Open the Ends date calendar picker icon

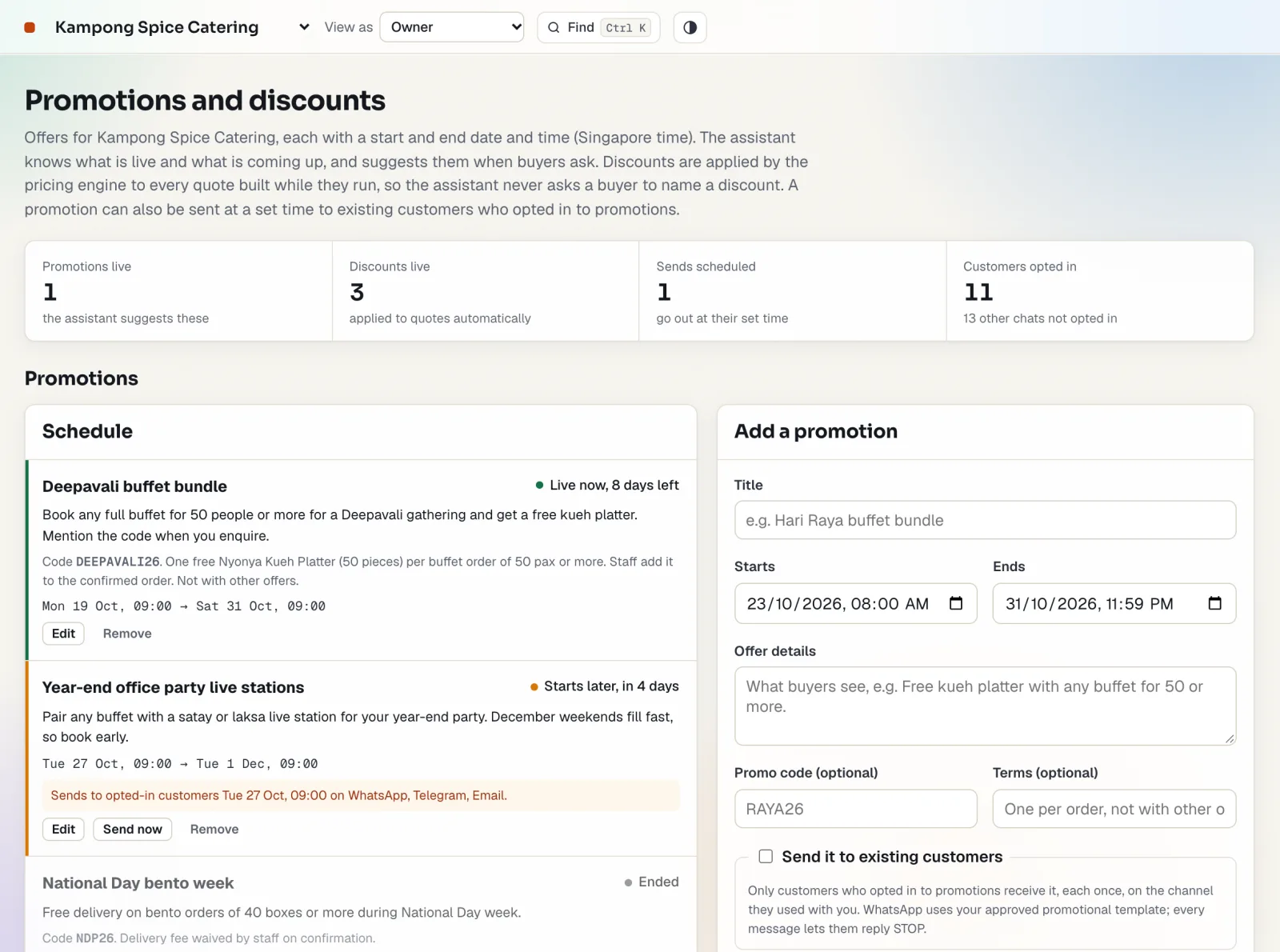1214,603
